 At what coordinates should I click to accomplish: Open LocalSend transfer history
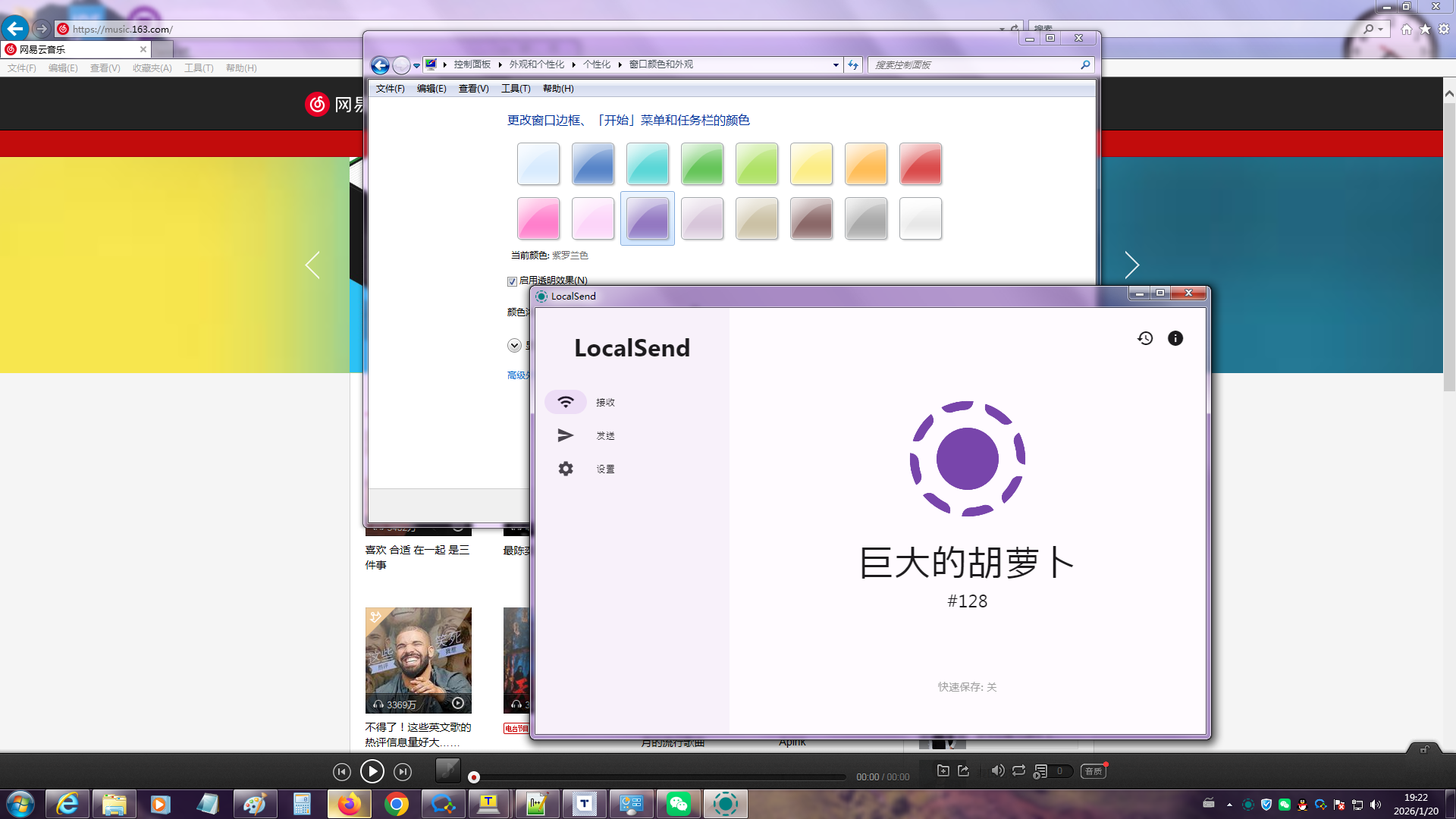(x=1145, y=338)
